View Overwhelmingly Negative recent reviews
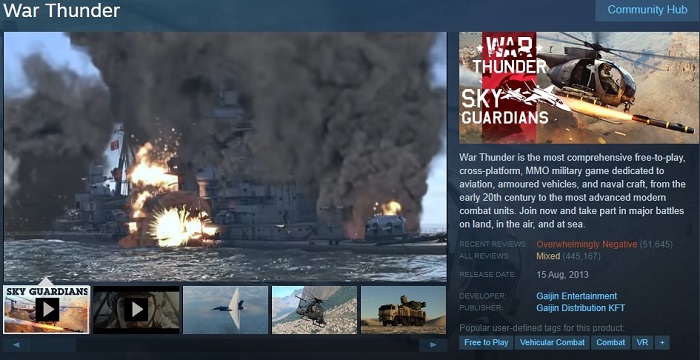This screenshot has height=360, width=700. 587,244
